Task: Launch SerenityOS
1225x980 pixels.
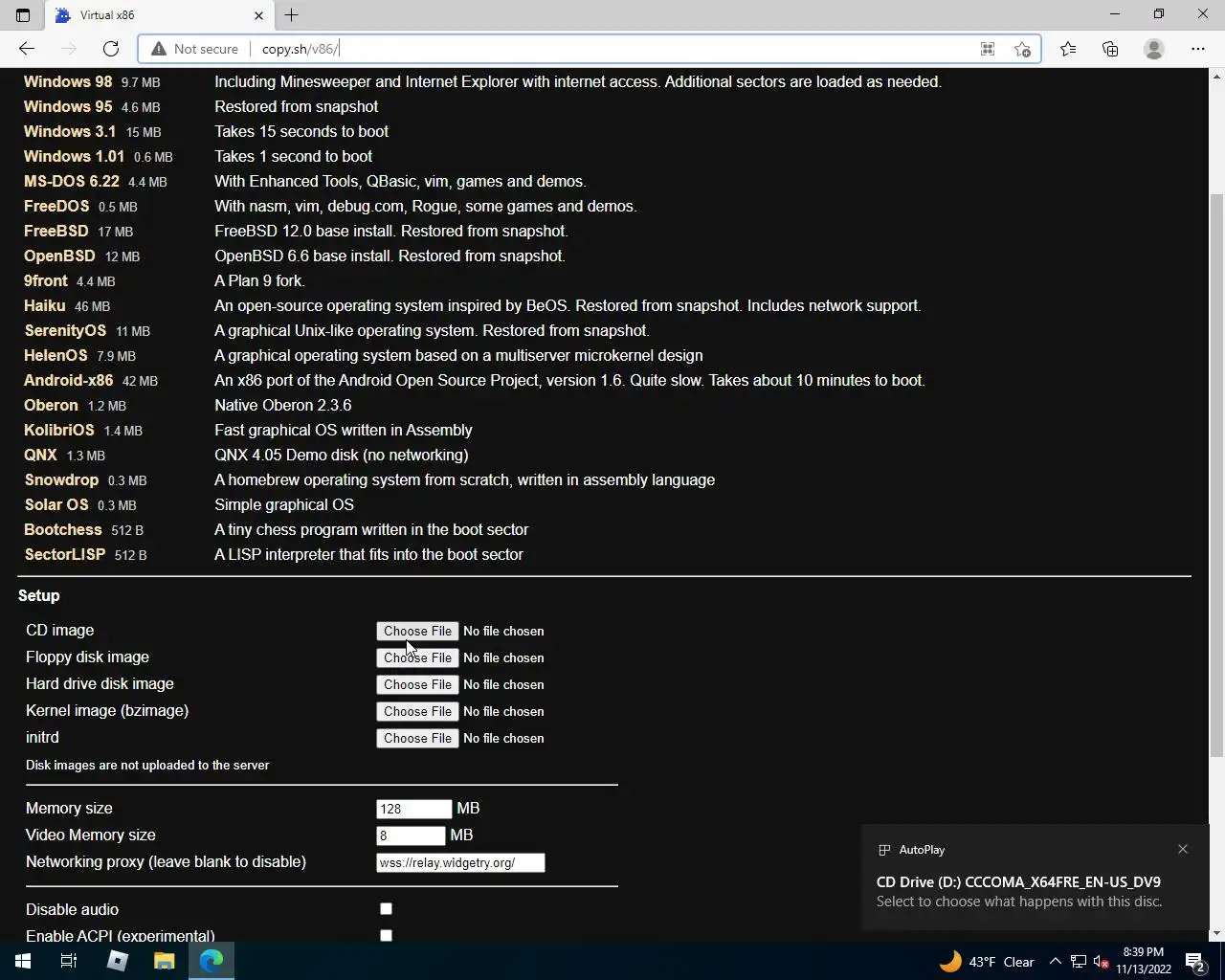Action: [x=65, y=330]
